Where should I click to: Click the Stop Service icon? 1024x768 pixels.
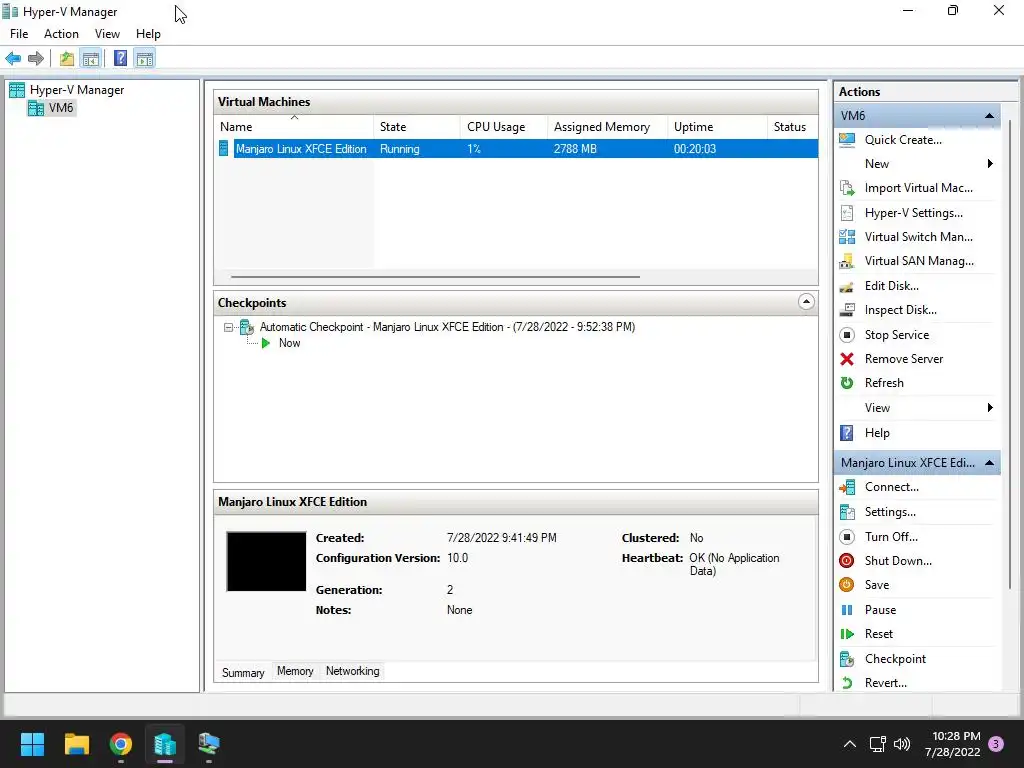coord(847,335)
